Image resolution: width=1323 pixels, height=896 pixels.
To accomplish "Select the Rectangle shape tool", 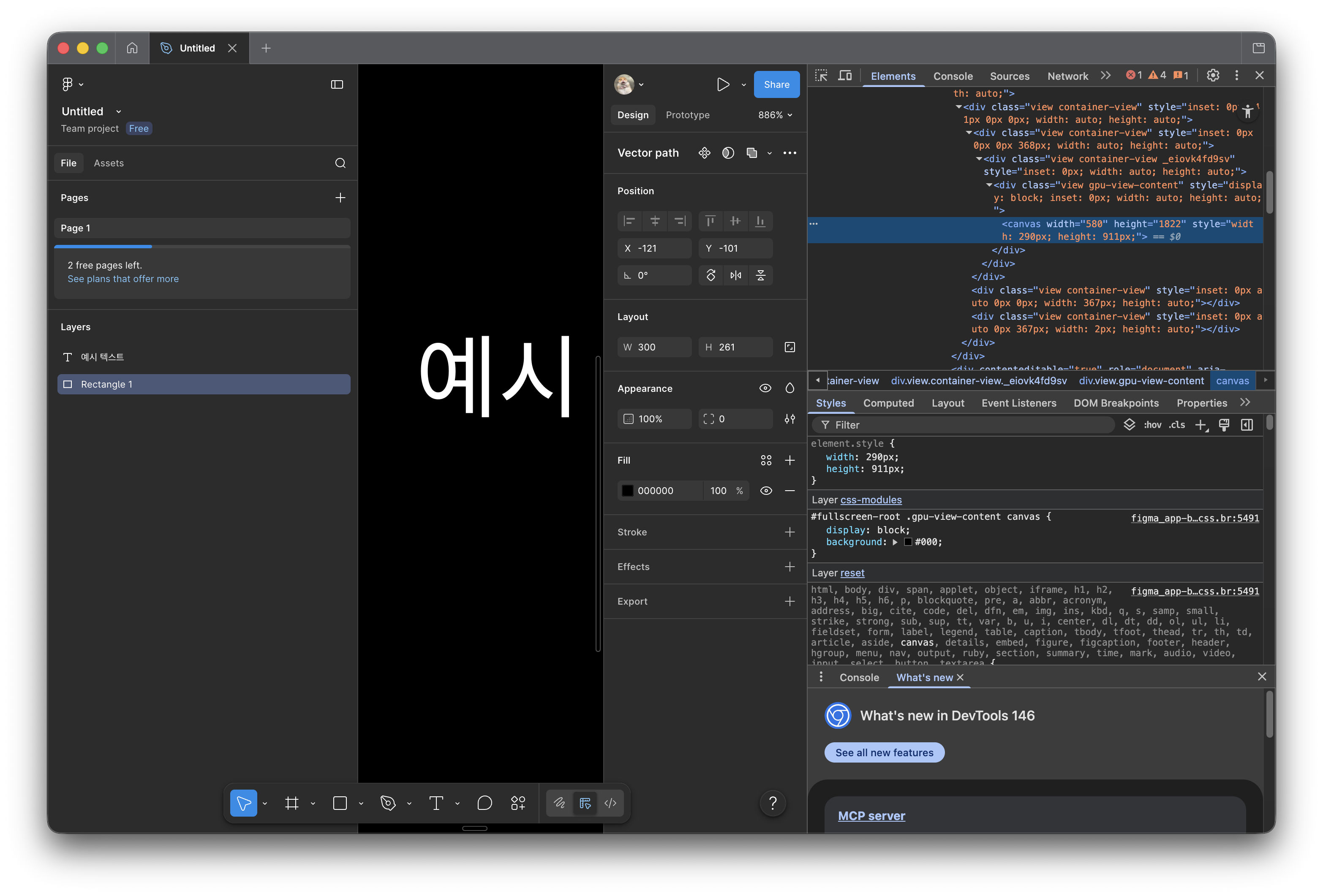I will (340, 803).
